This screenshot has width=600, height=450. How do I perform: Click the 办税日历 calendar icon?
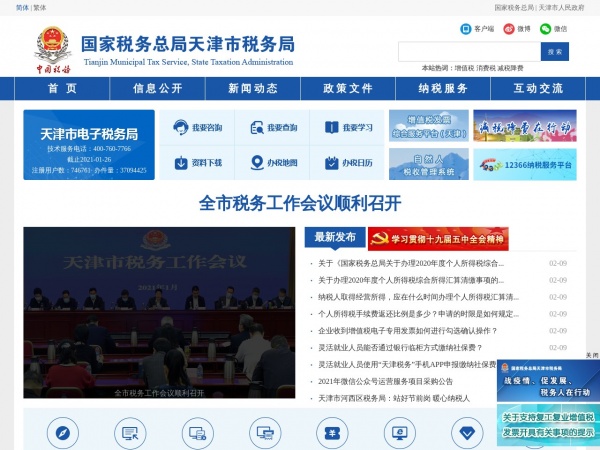[331, 163]
